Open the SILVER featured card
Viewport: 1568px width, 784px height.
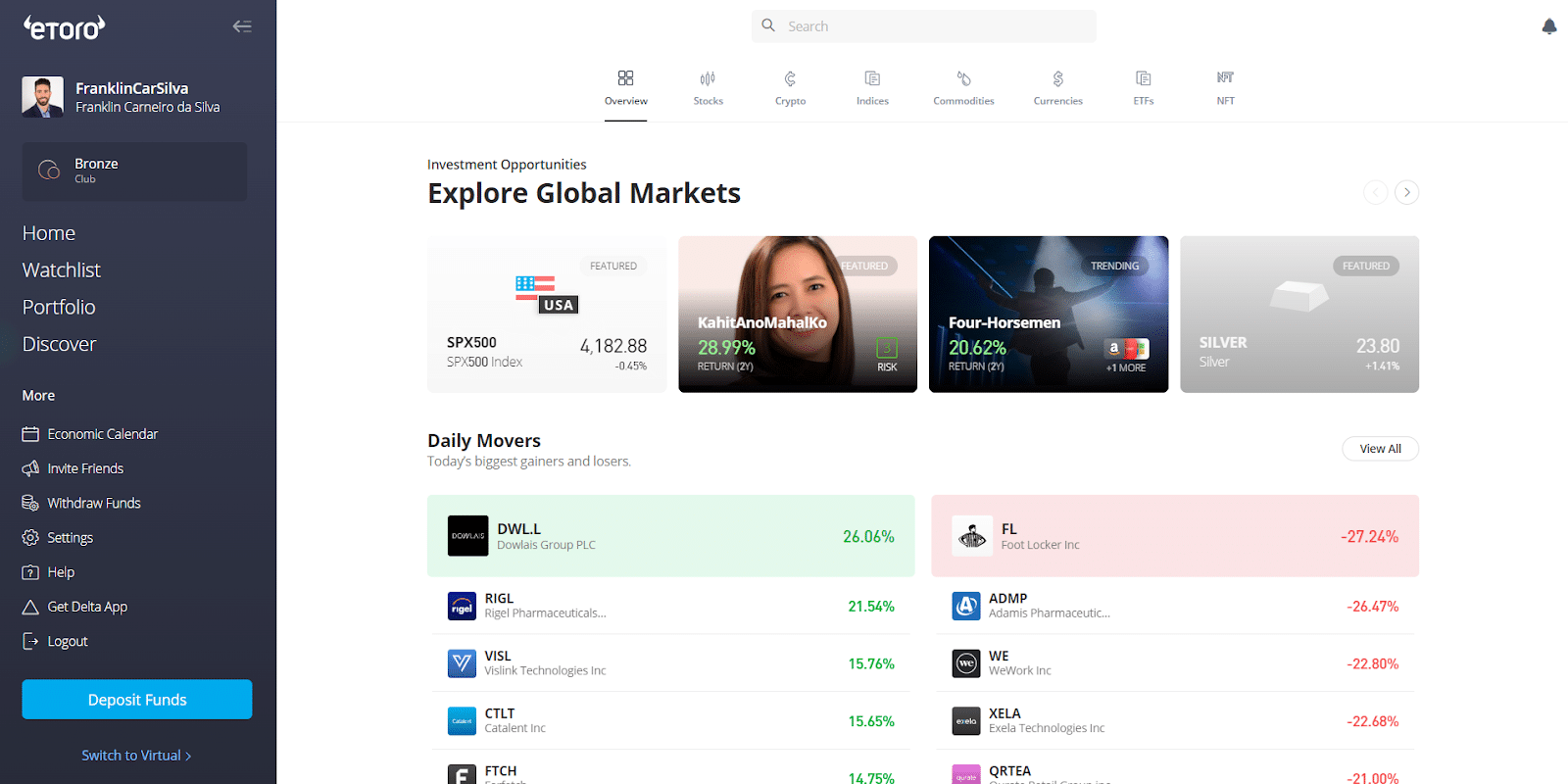pyautogui.click(x=1299, y=315)
